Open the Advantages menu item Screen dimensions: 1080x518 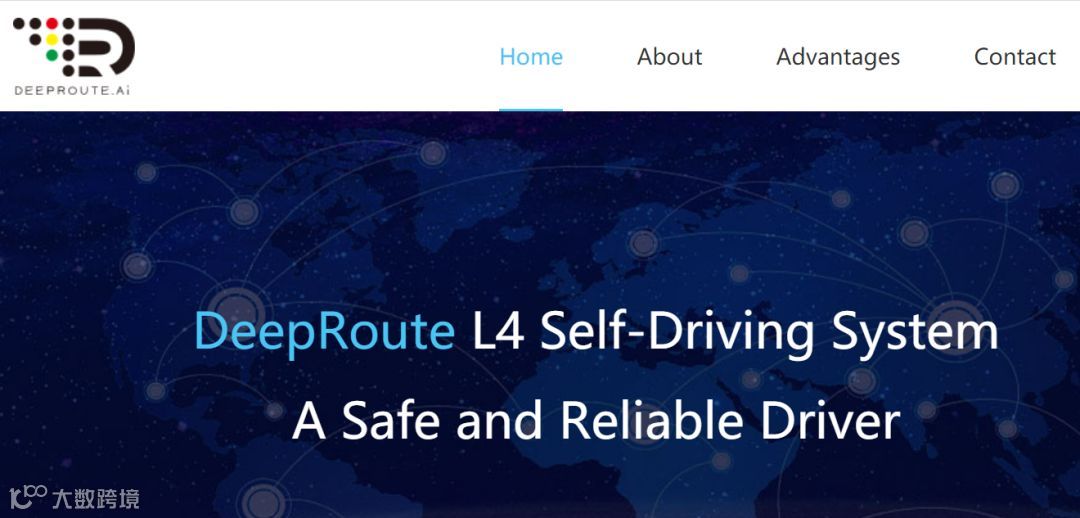(838, 57)
